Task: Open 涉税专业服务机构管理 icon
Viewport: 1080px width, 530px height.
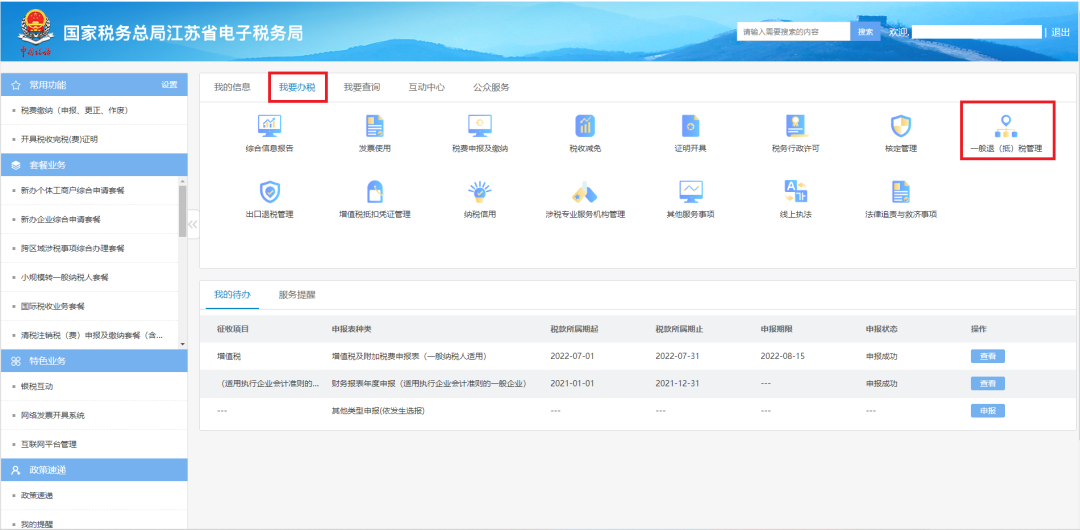Action: pos(585,192)
